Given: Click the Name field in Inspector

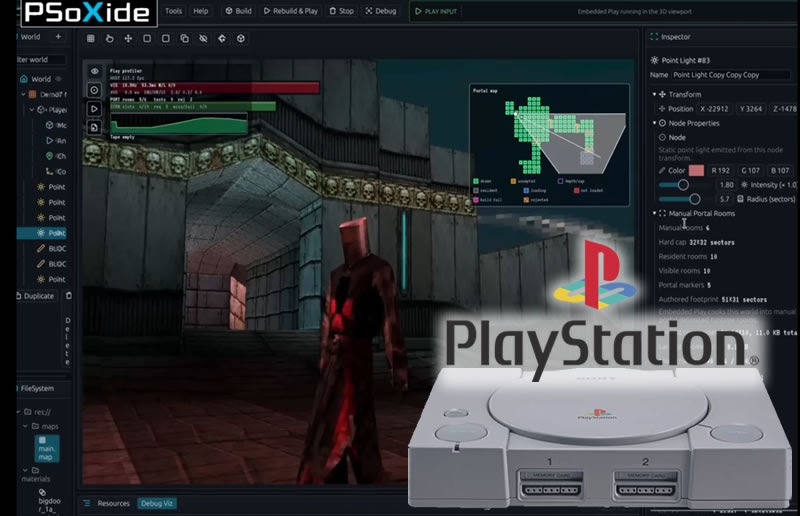Looking at the screenshot, I should coord(731,75).
